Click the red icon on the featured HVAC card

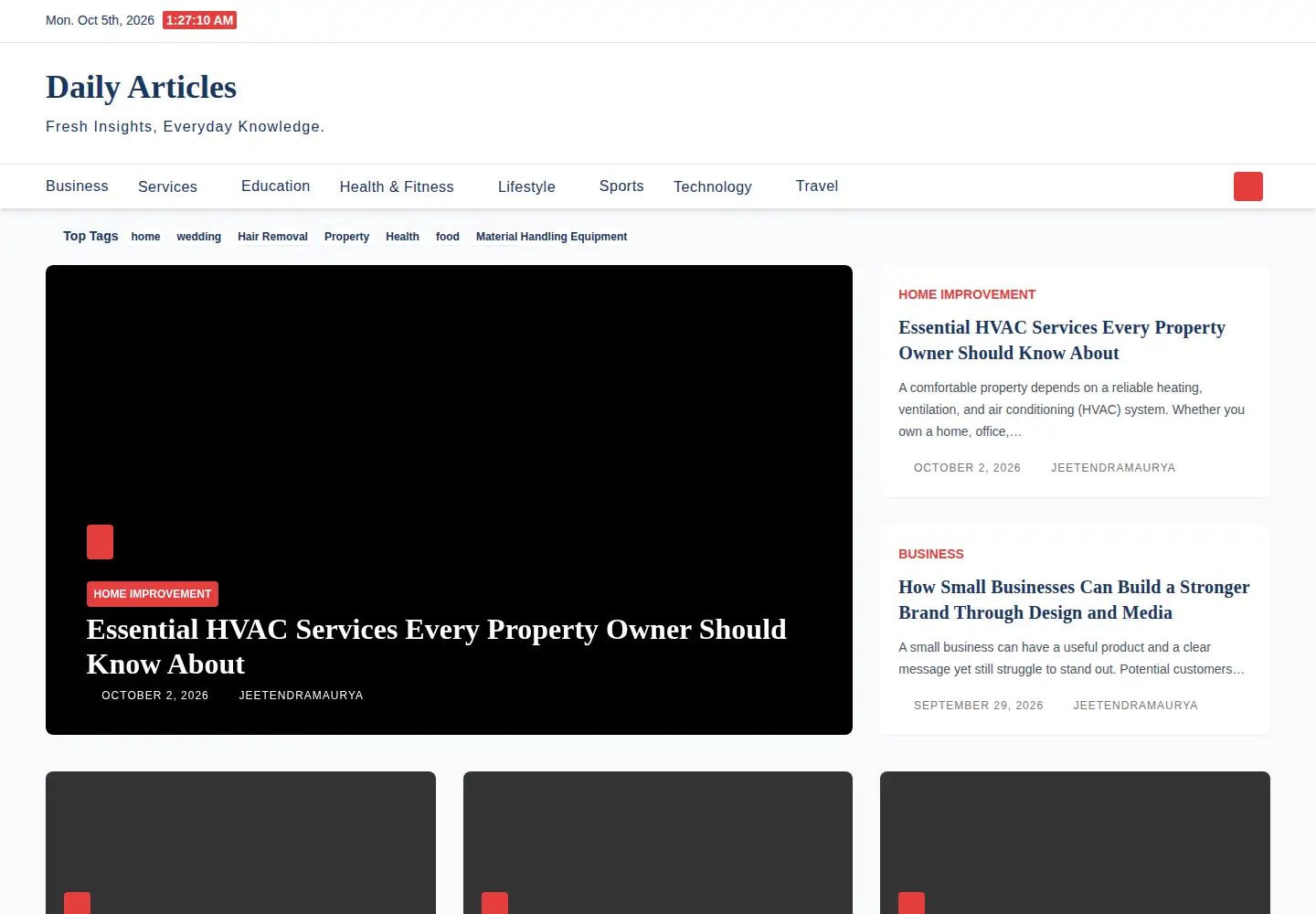(x=100, y=542)
